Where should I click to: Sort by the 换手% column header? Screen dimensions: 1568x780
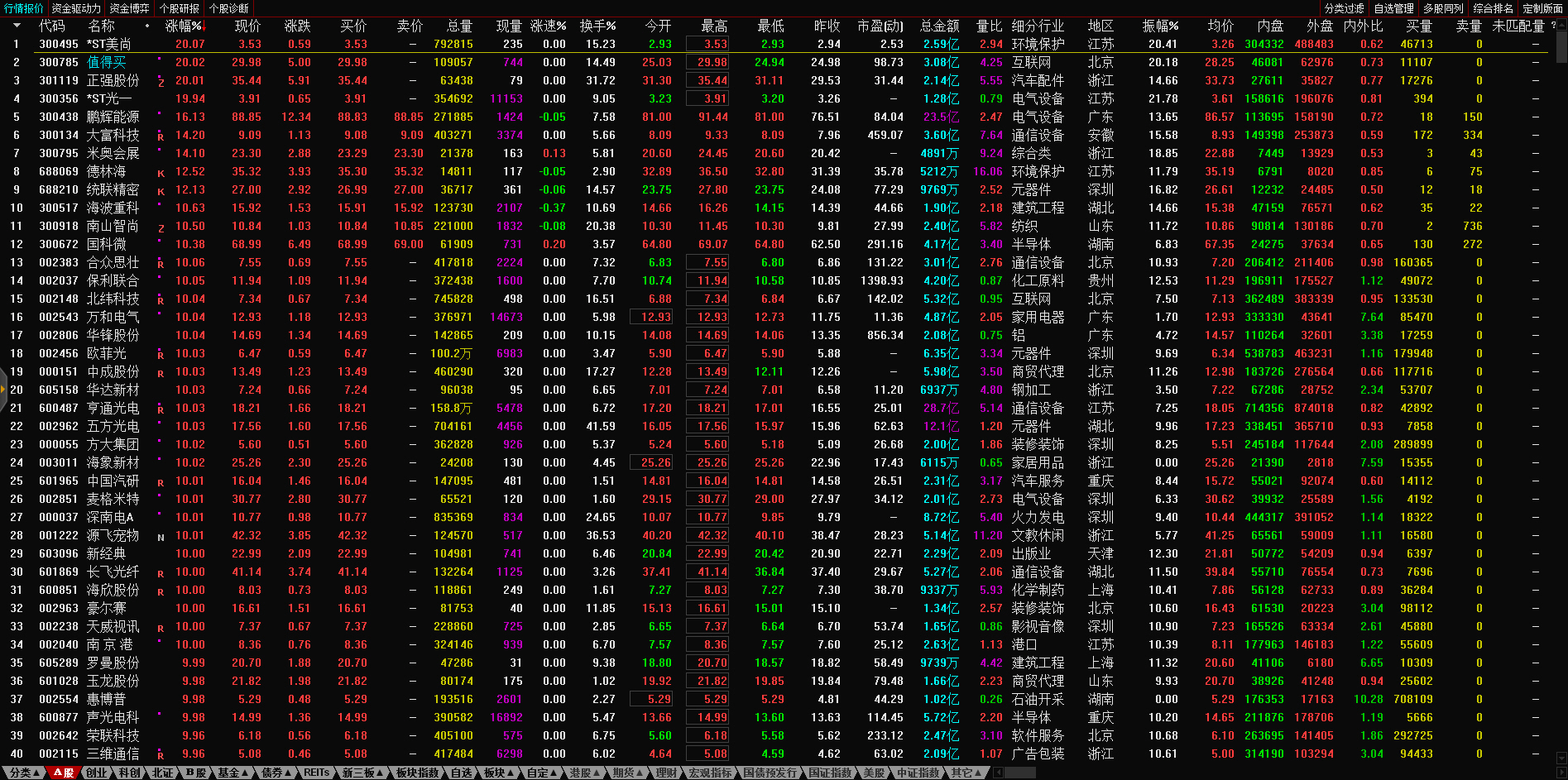click(597, 26)
